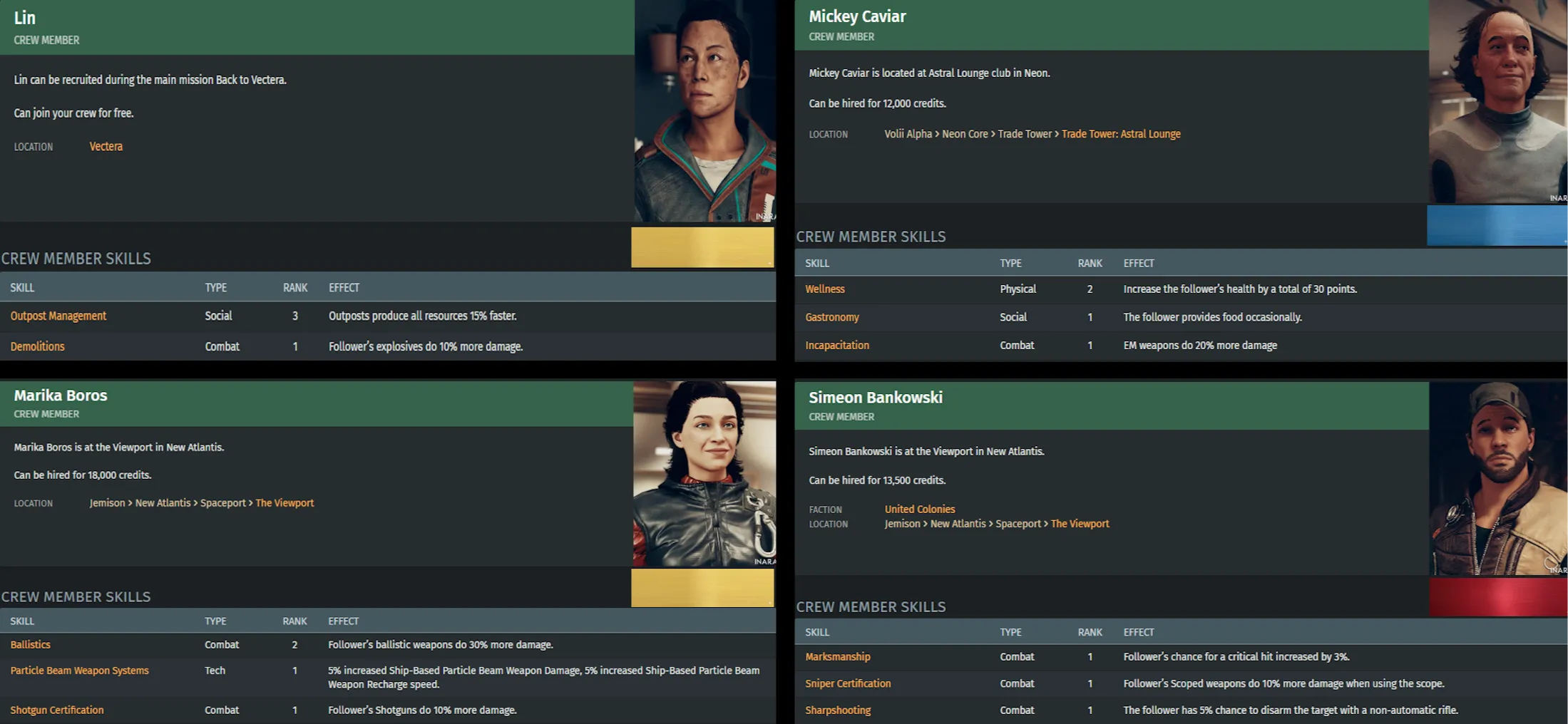
Task: Open the Outpost Management skill link
Action: click(58, 316)
